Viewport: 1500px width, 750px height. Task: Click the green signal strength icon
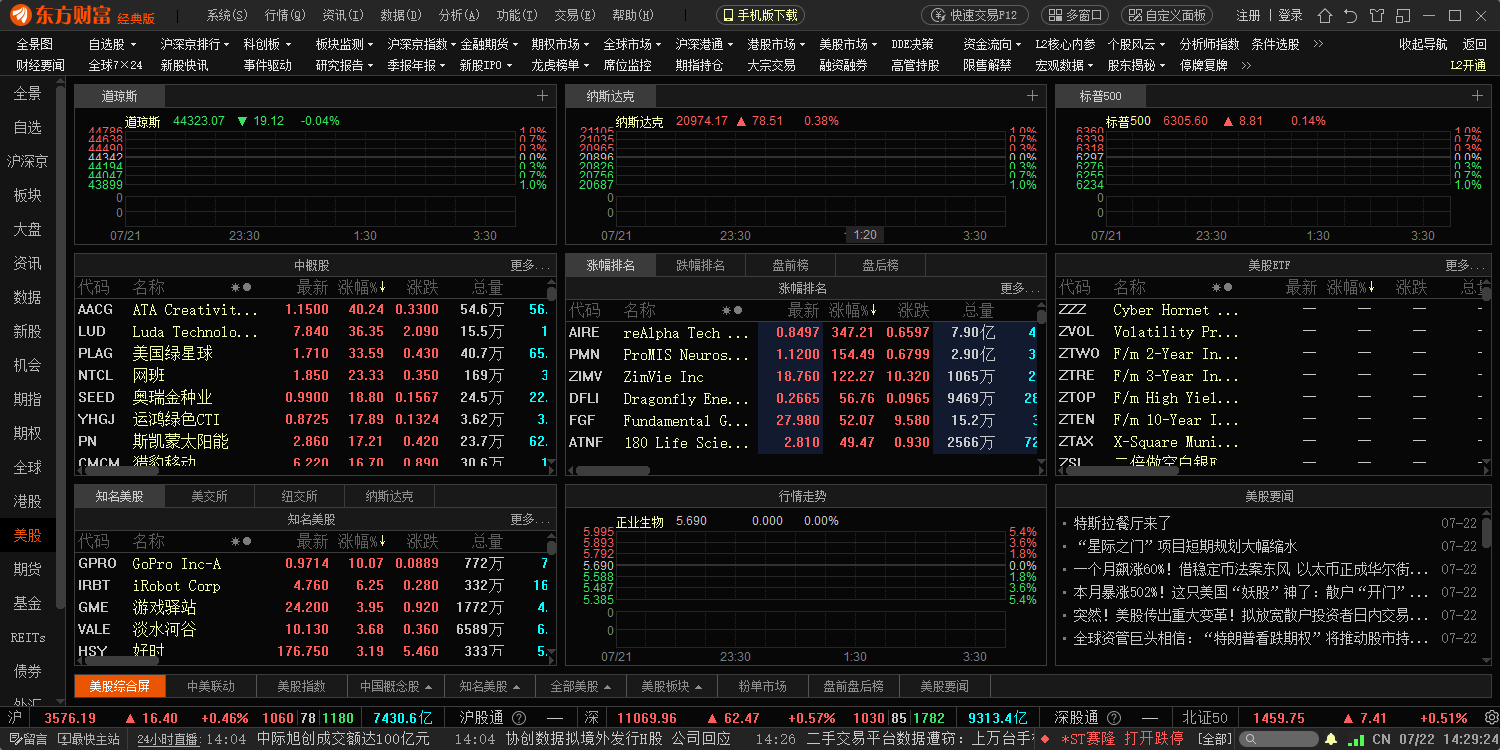(x=1356, y=739)
